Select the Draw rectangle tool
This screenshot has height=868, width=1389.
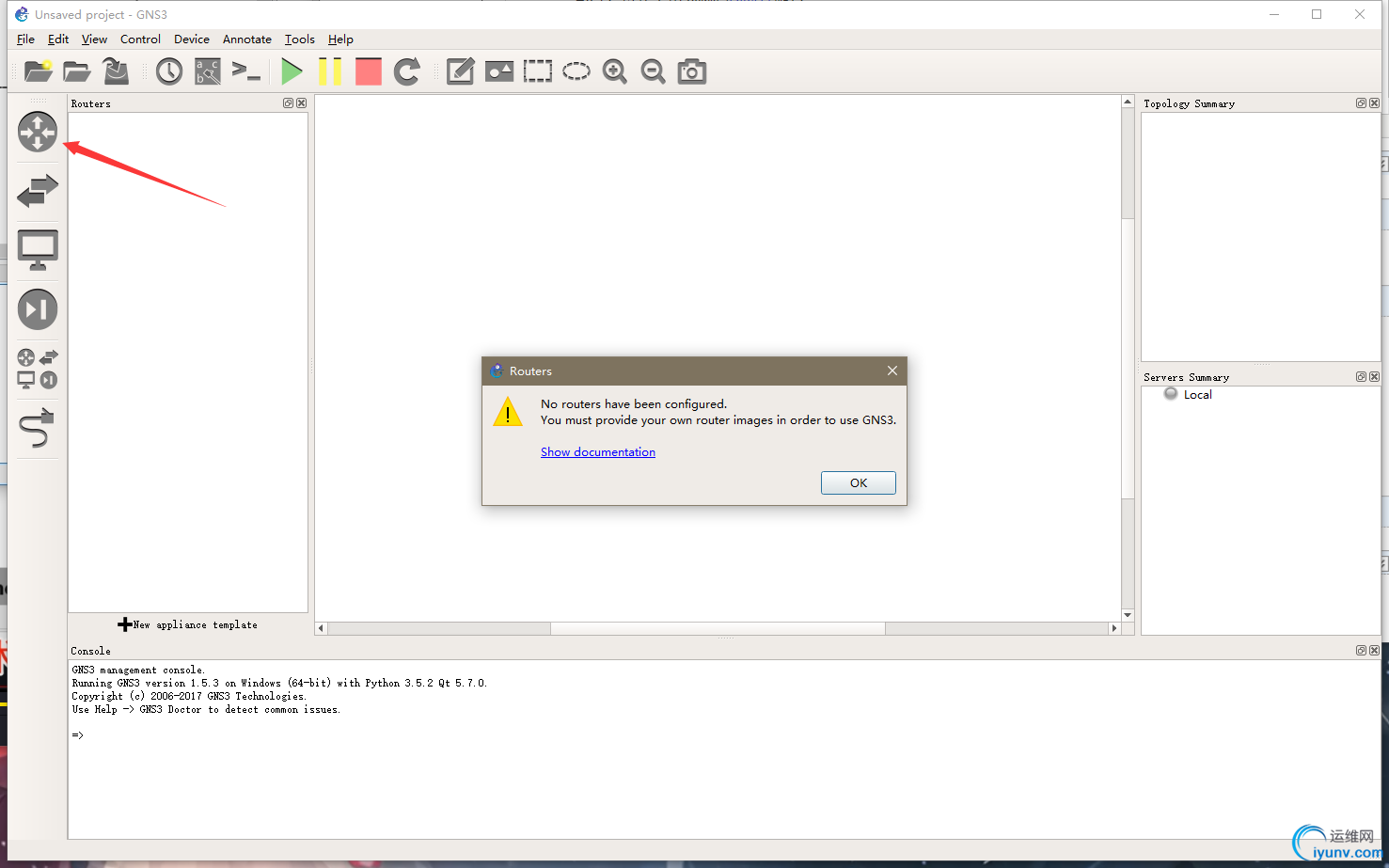[x=538, y=71]
